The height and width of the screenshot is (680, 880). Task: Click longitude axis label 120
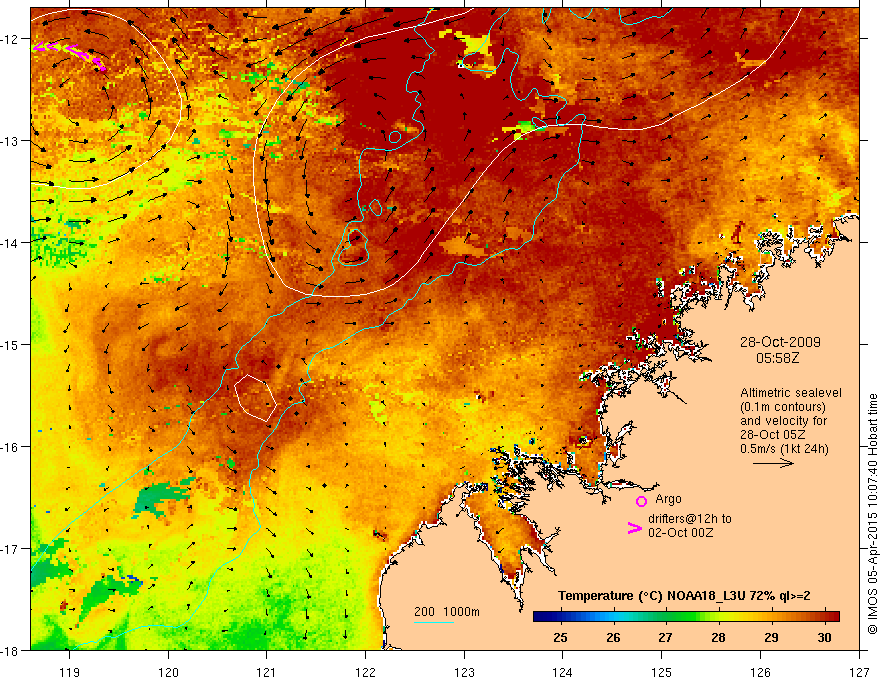168,672
